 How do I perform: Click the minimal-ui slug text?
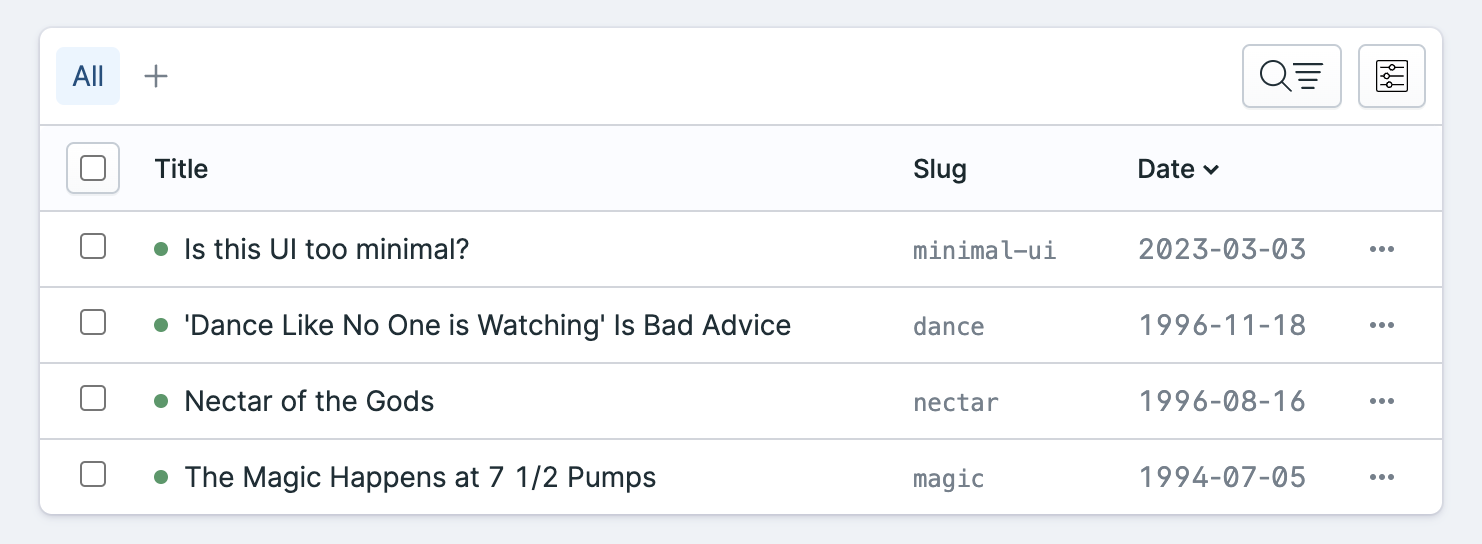[x=985, y=250]
